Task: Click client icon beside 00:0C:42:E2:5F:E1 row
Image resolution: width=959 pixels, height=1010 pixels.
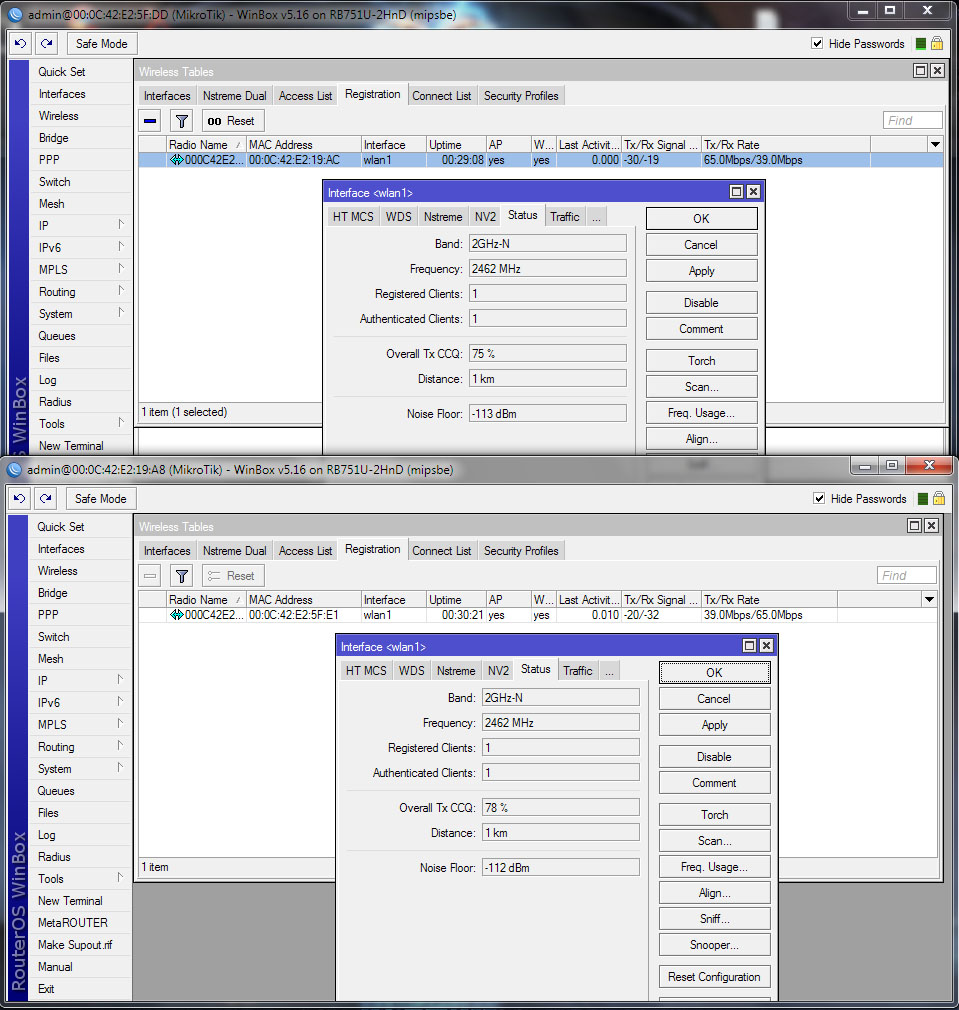Action: click(x=176, y=615)
